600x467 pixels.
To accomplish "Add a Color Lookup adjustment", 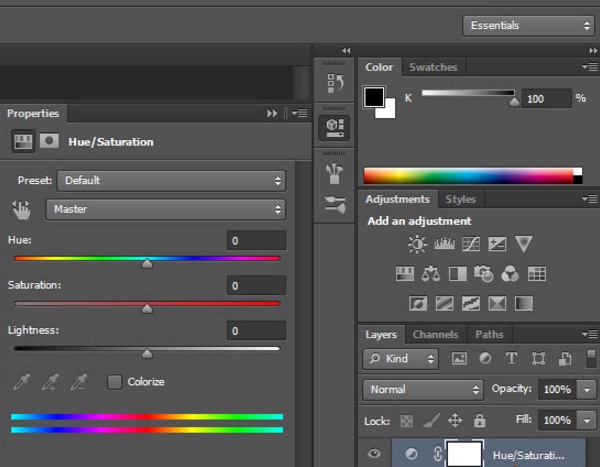I will click(536, 274).
